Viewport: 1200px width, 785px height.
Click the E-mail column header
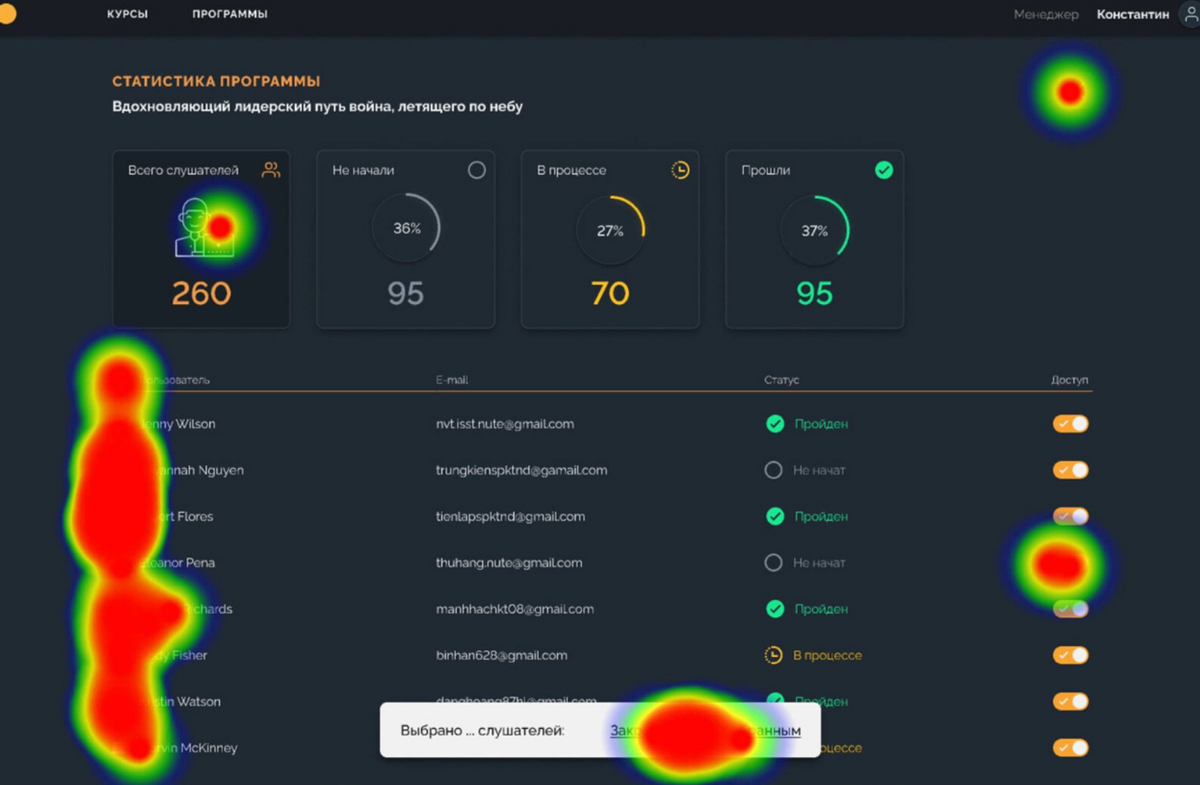[x=452, y=381]
